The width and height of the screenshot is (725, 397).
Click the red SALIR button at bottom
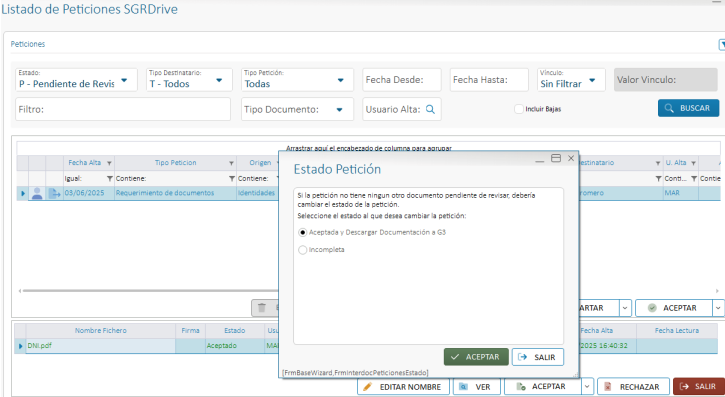[699, 386]
